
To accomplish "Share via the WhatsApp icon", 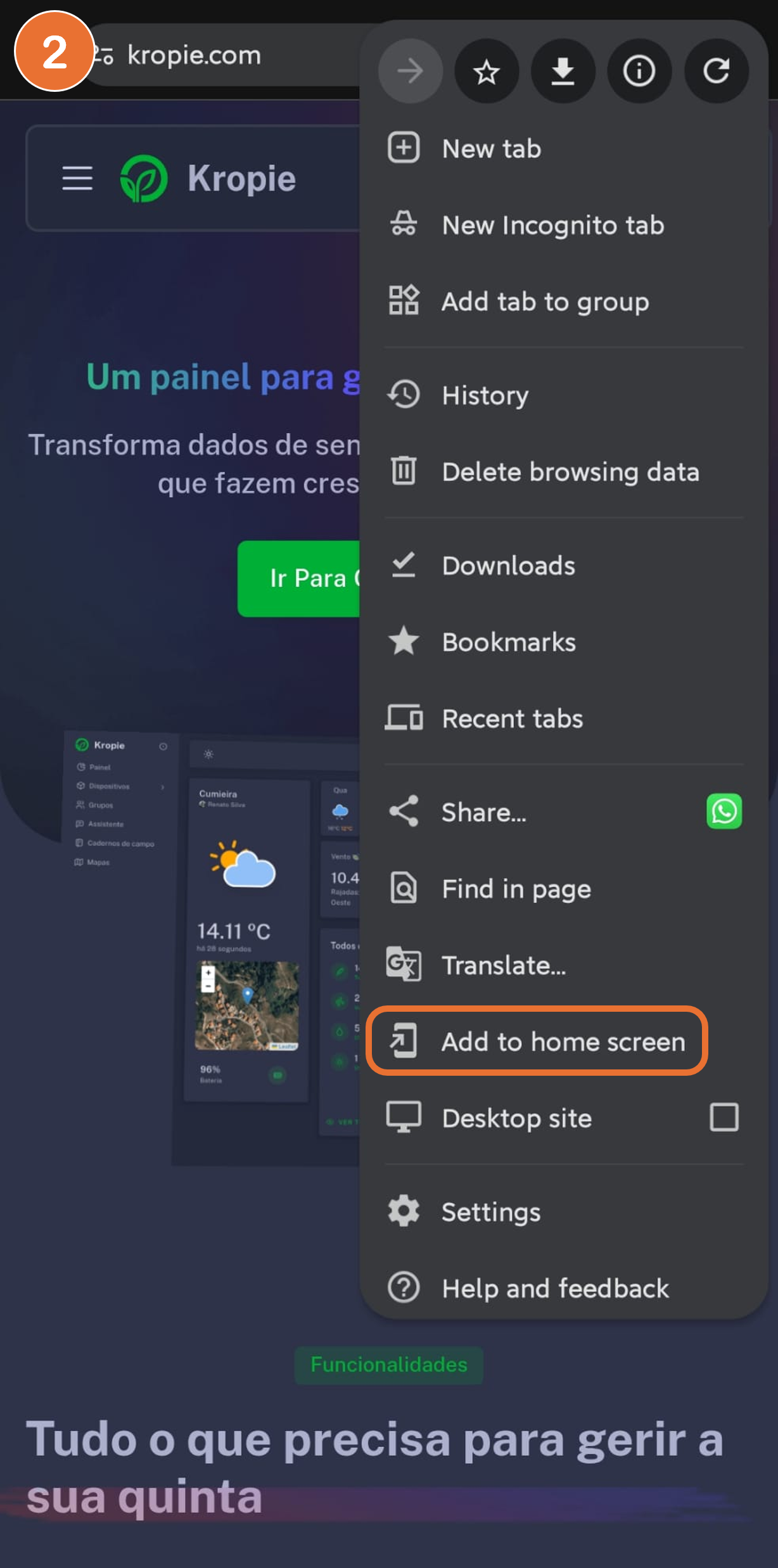I will click(724, 811).
